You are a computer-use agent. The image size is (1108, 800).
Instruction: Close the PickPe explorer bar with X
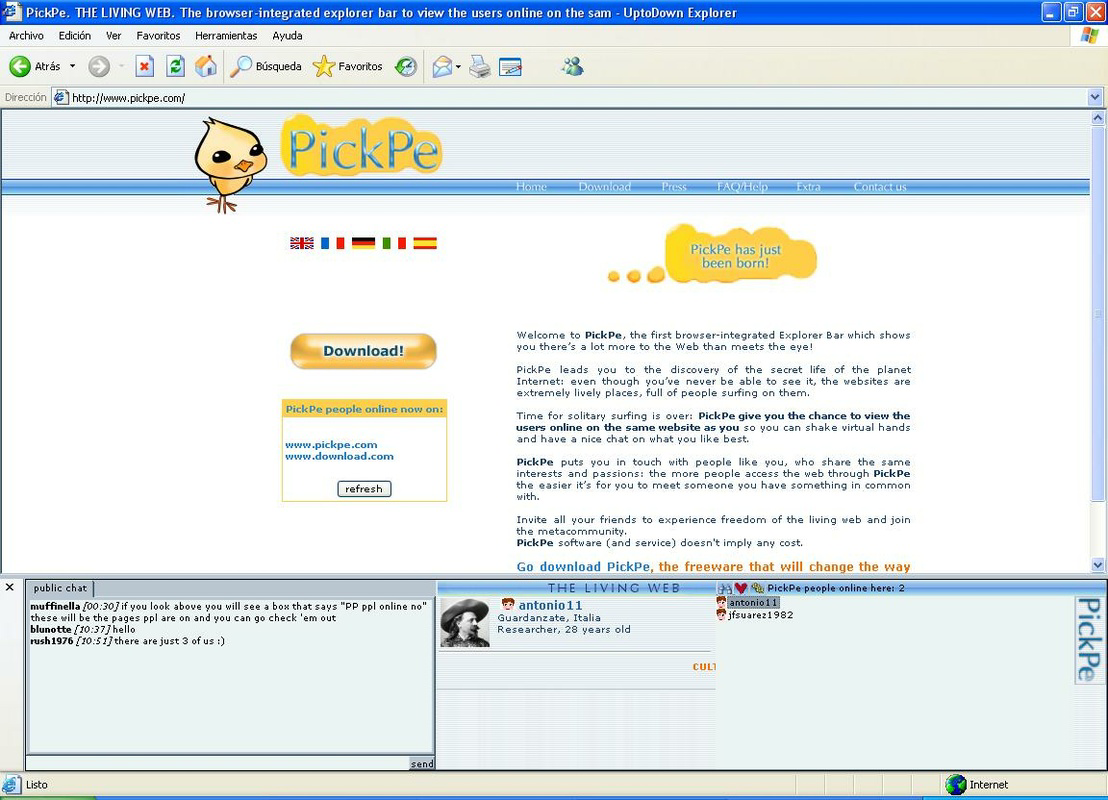point(10,587)
